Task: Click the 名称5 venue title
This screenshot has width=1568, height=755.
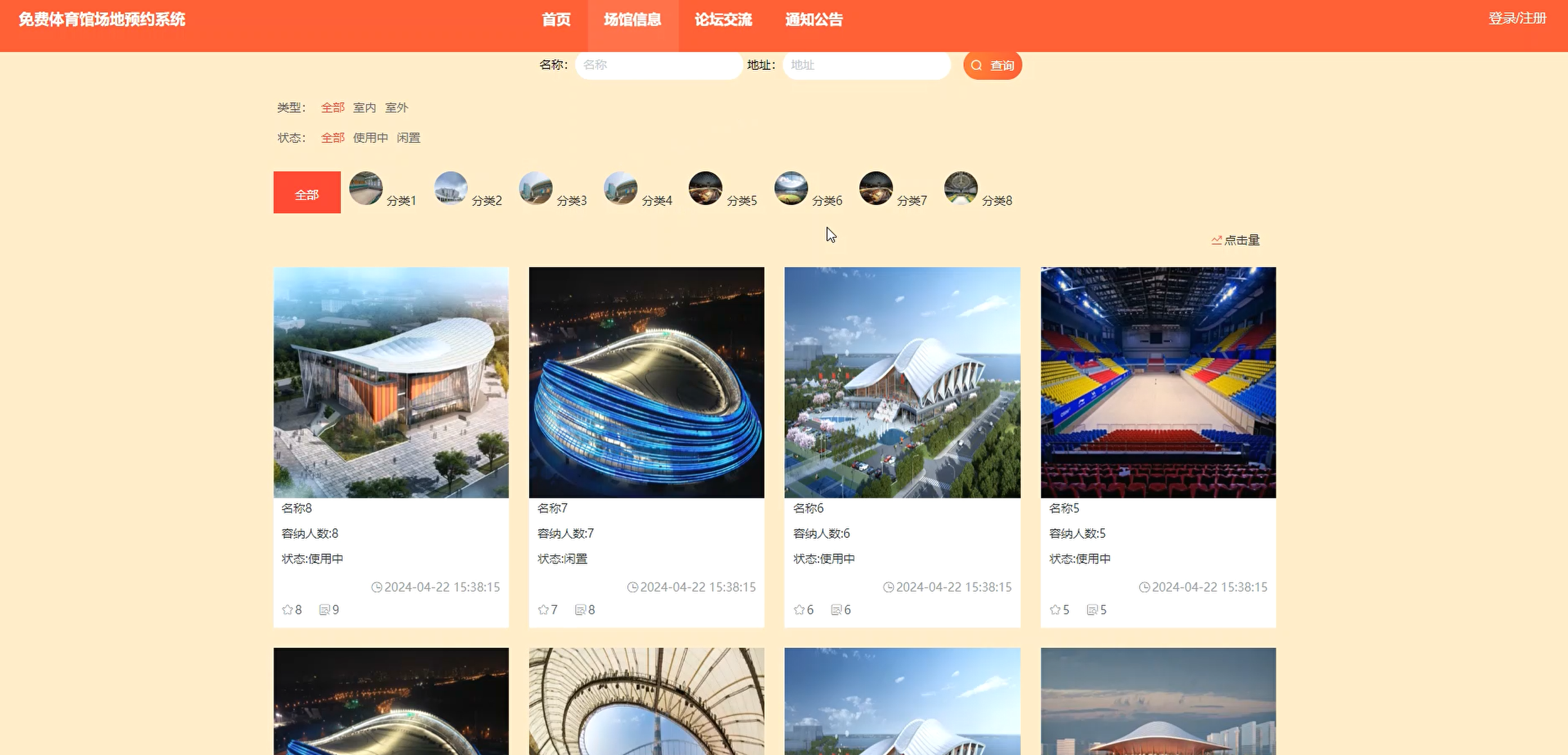Action: click(x=1064, y=509)
